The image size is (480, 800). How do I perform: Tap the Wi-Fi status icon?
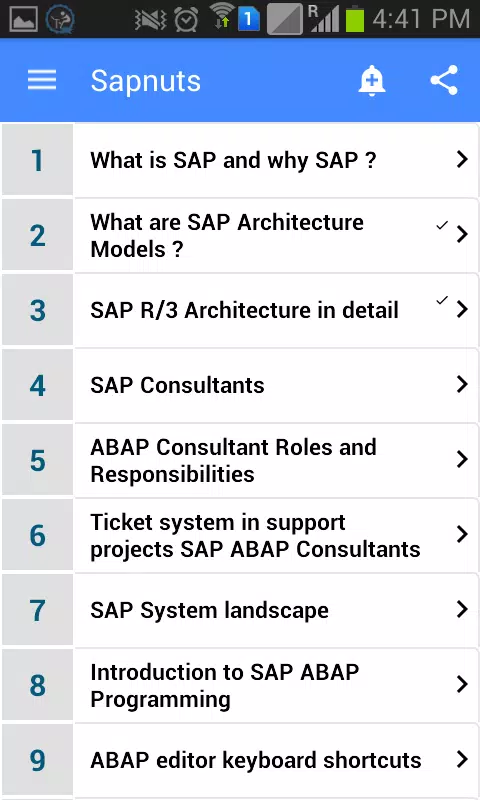(221, 18)
